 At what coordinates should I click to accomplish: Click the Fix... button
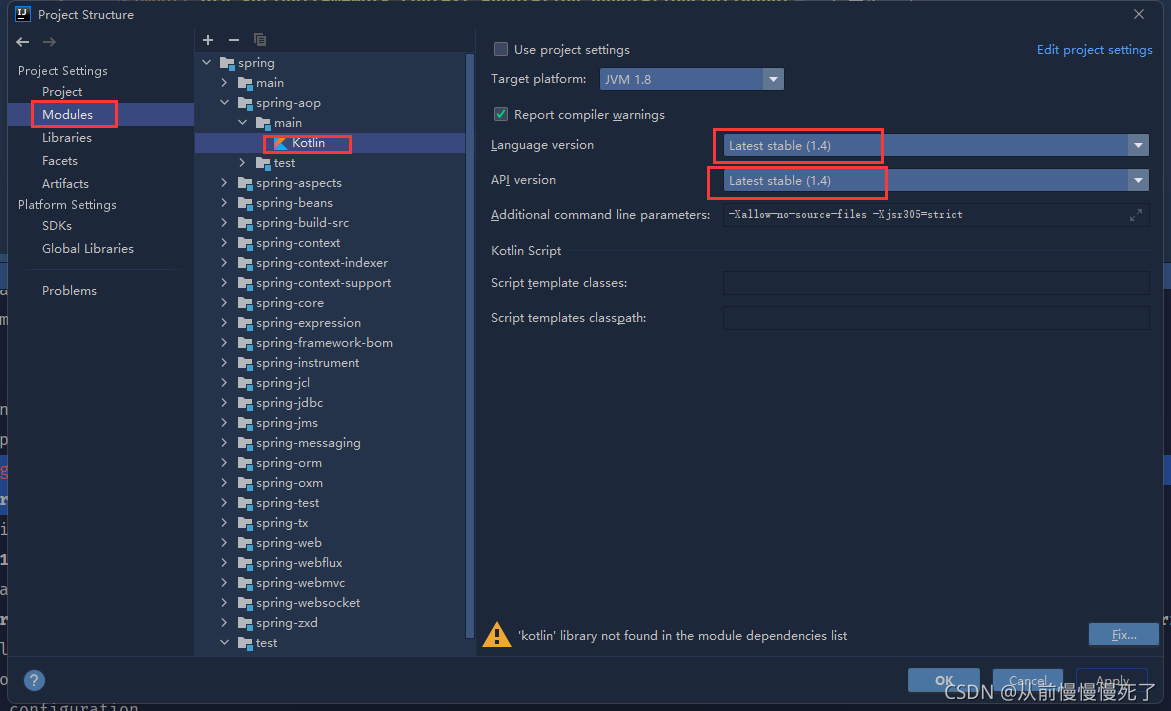[x=1124, y=635]
